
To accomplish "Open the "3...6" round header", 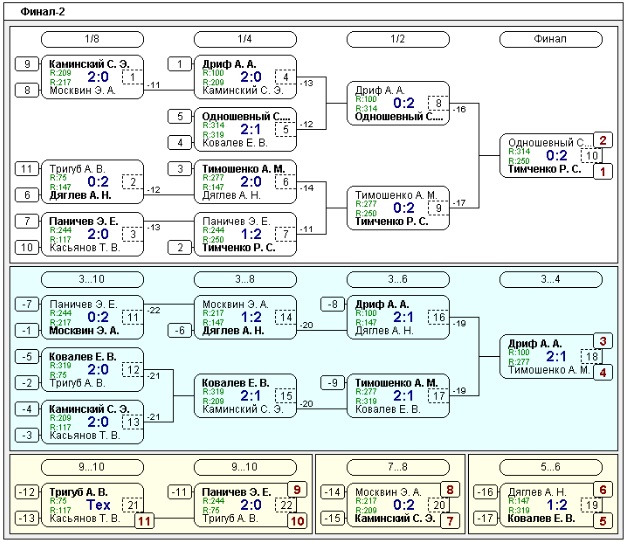I will pyautogui.click(x=398, y=279).
